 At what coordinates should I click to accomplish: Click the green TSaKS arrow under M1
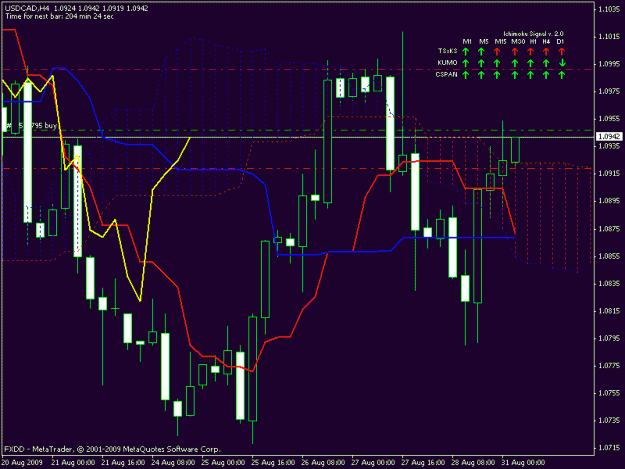coord(465,51)
